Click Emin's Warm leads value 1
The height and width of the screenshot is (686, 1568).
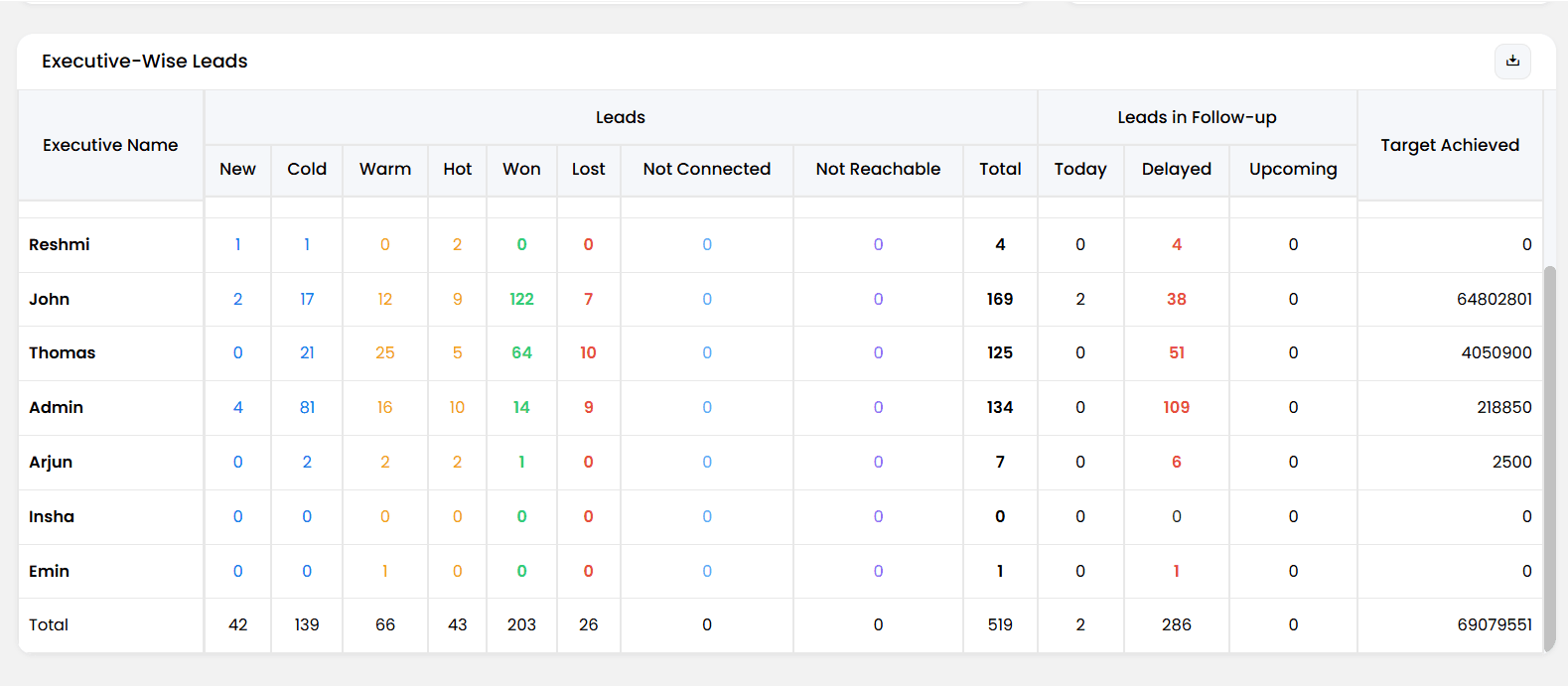pos(385,571)
